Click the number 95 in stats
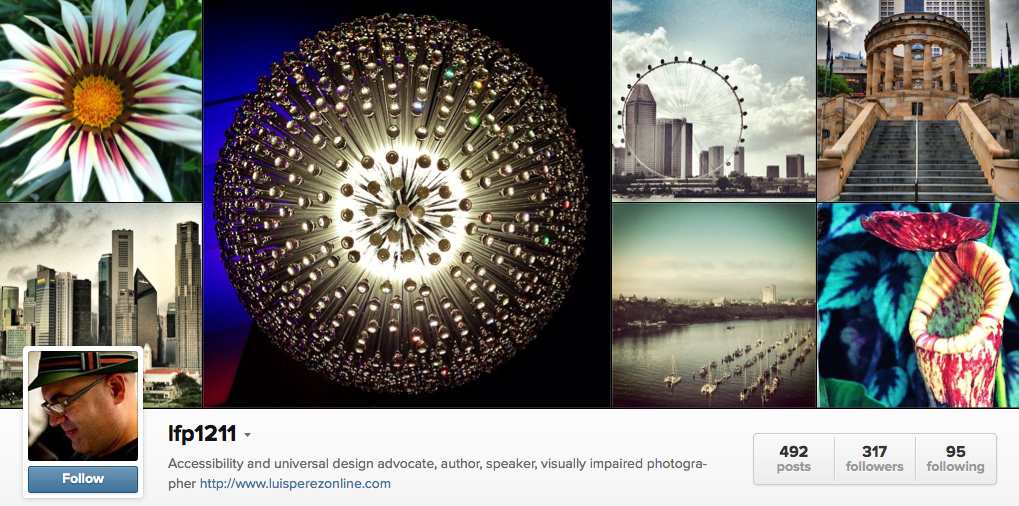The height and width of the screenshot is (506, 1019). [955, 451]
